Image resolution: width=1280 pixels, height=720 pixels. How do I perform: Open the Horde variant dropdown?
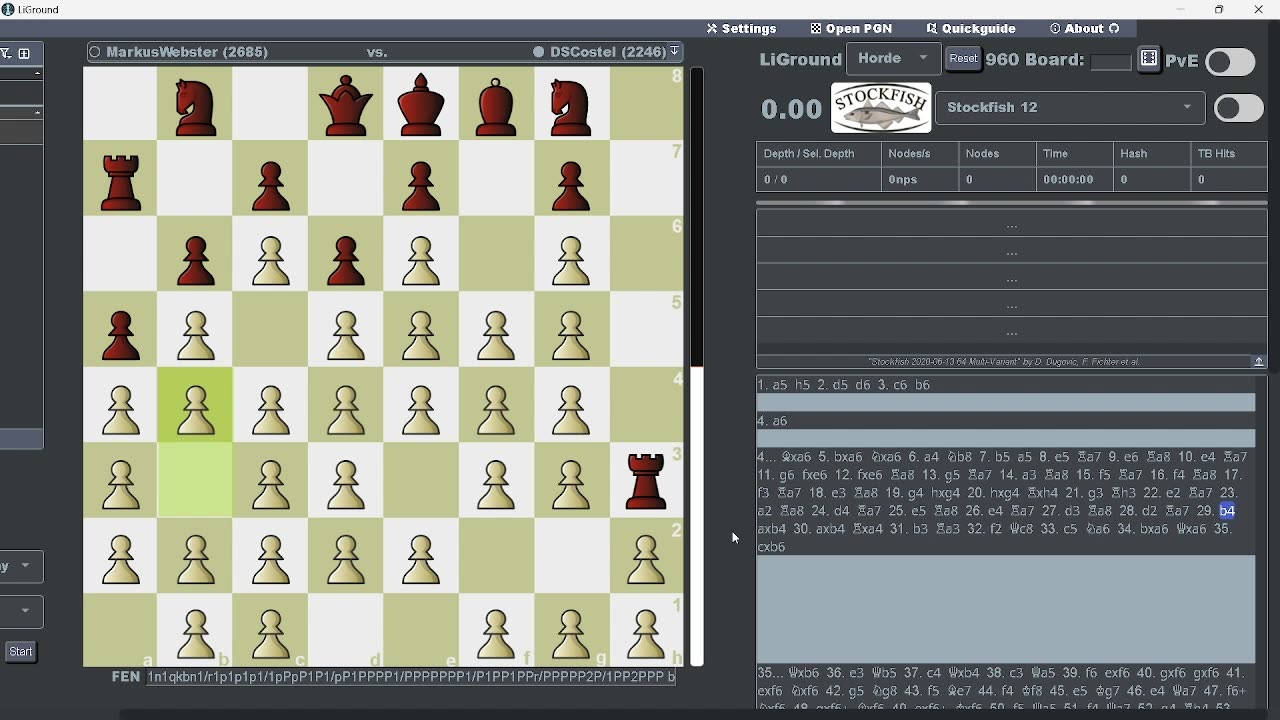pyautogui.click(x=894, y=59)
